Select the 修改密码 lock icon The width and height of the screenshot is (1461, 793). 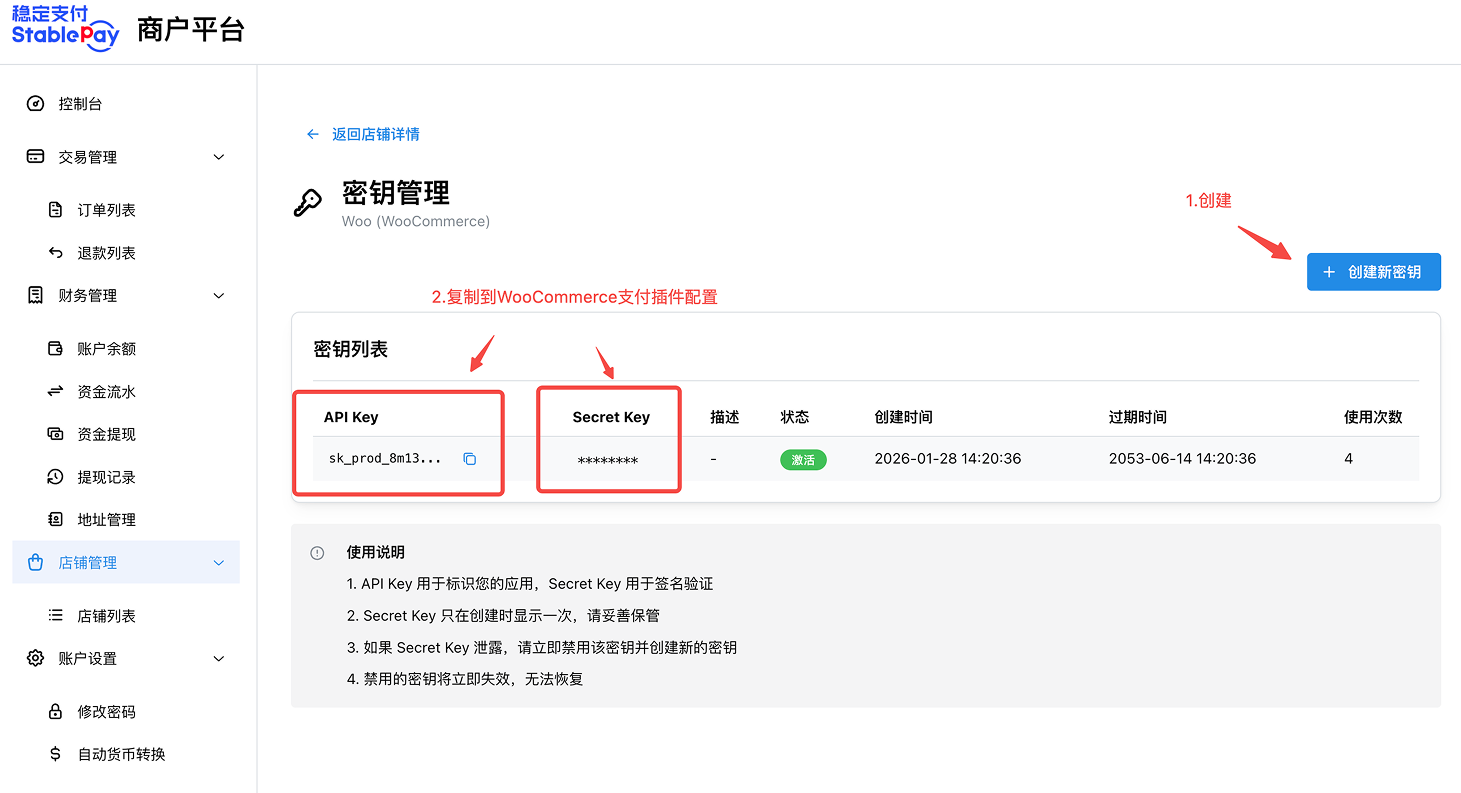click(x=57, y=711)
